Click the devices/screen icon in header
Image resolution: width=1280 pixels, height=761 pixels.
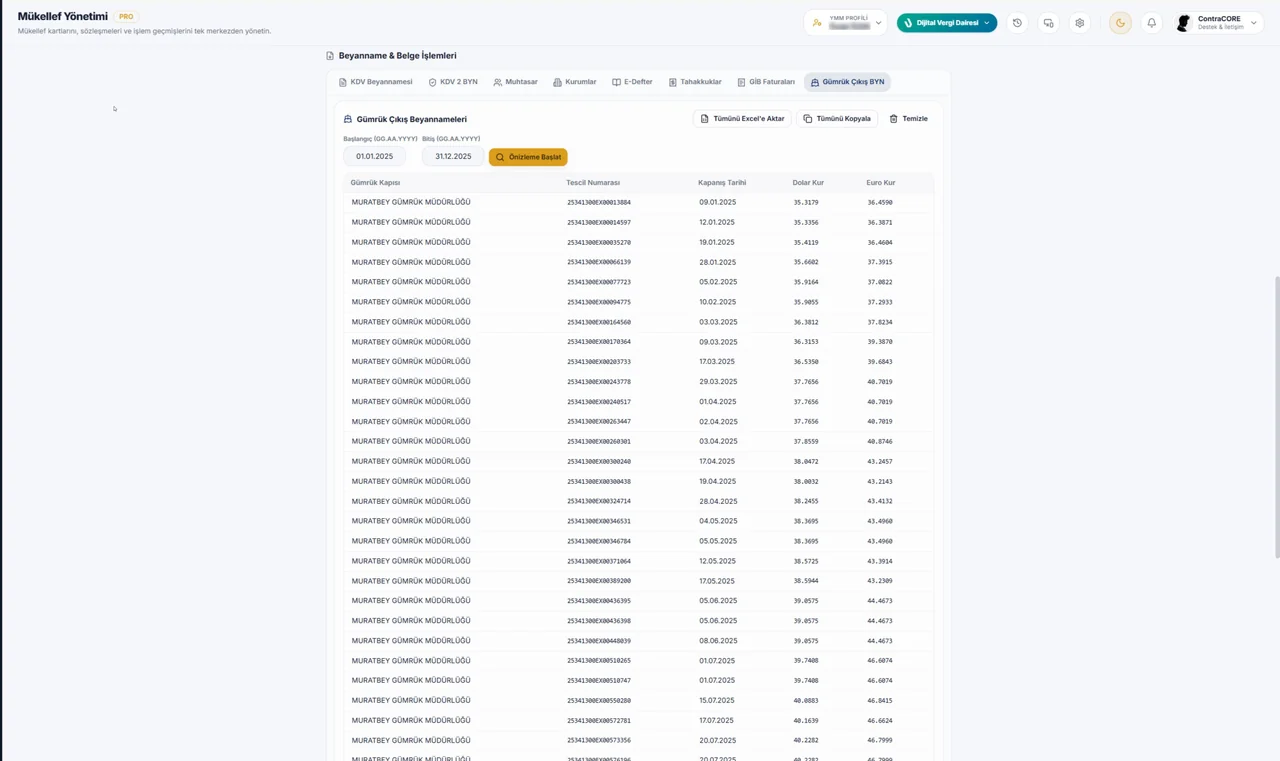click(x=1048, y=23)
